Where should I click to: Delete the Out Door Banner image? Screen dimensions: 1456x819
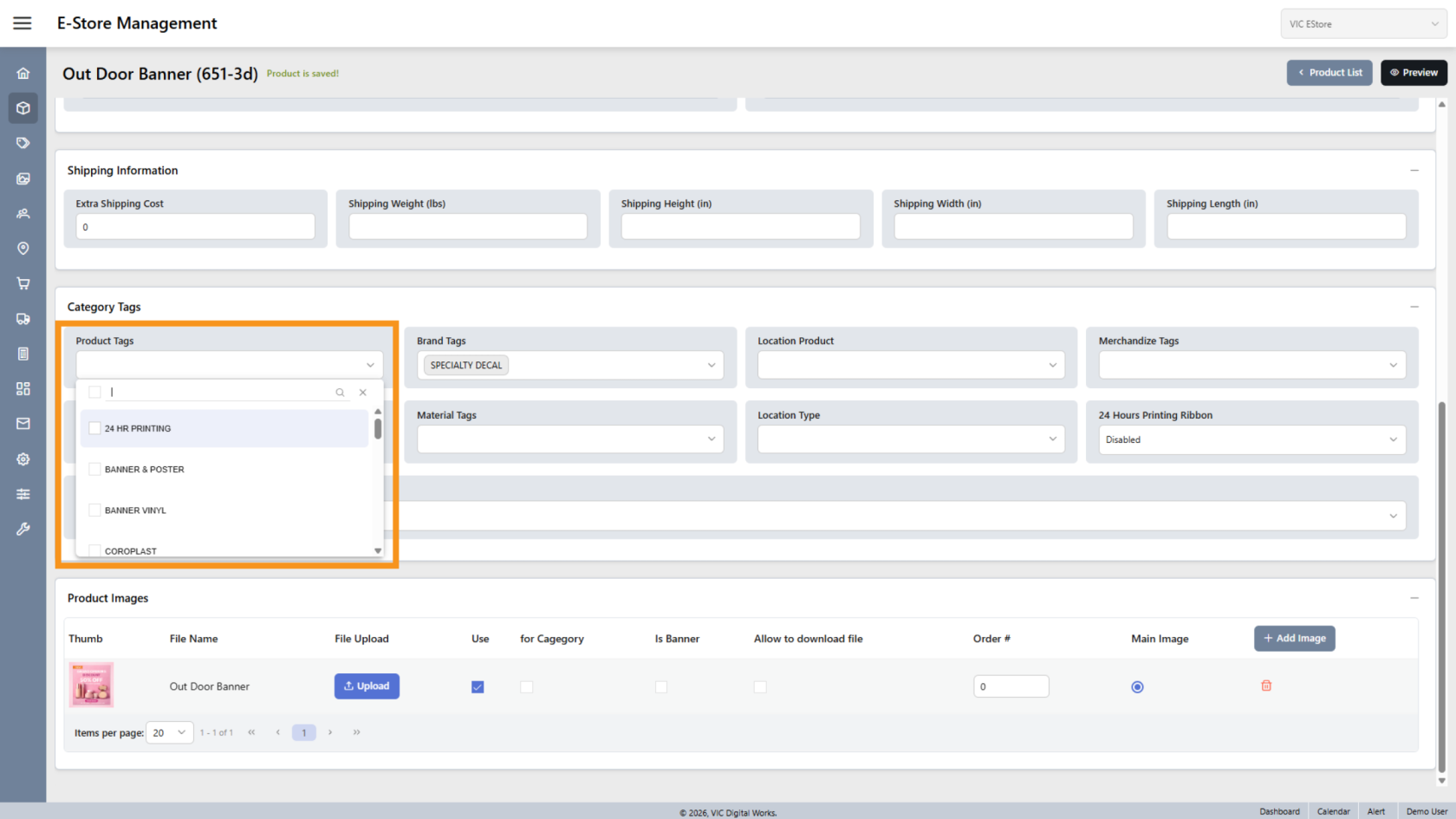1265,686
